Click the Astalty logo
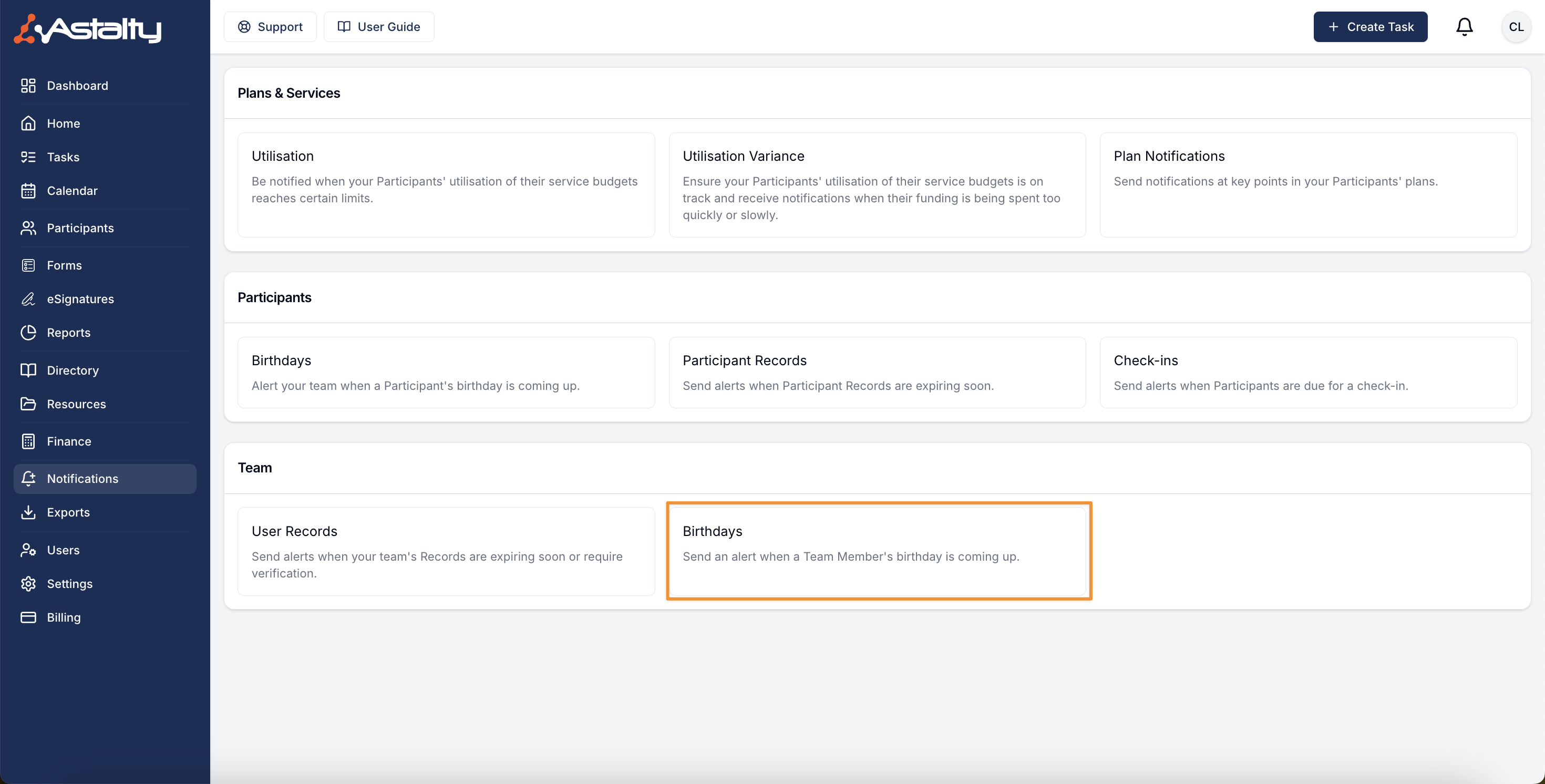Image resolution: width=1545 pixels, height=784 pixels. (88, 28)
